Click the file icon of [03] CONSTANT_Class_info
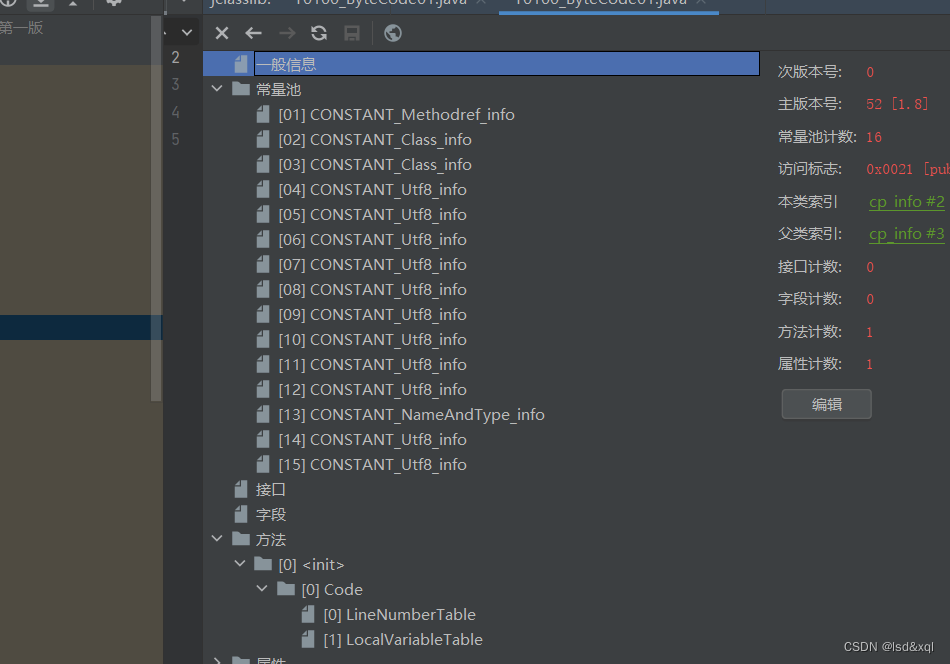950x664 pixels. (263, 164)
